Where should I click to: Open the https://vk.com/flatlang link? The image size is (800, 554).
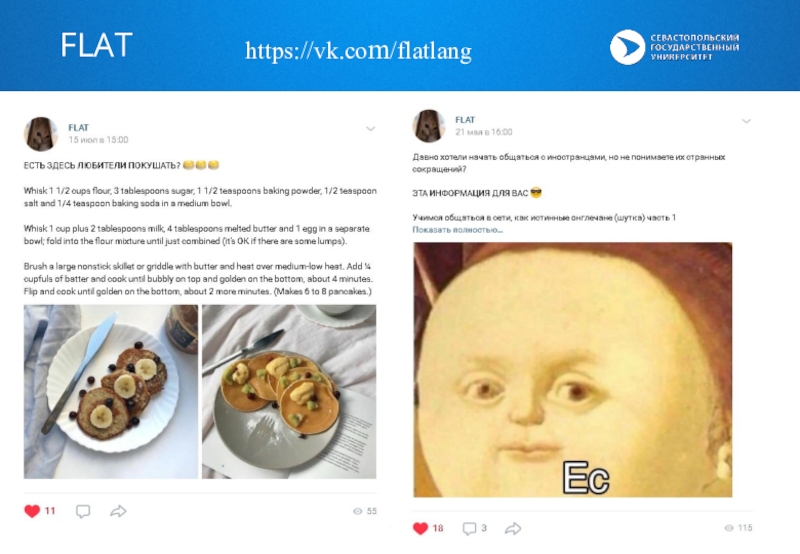coord(358,51)
